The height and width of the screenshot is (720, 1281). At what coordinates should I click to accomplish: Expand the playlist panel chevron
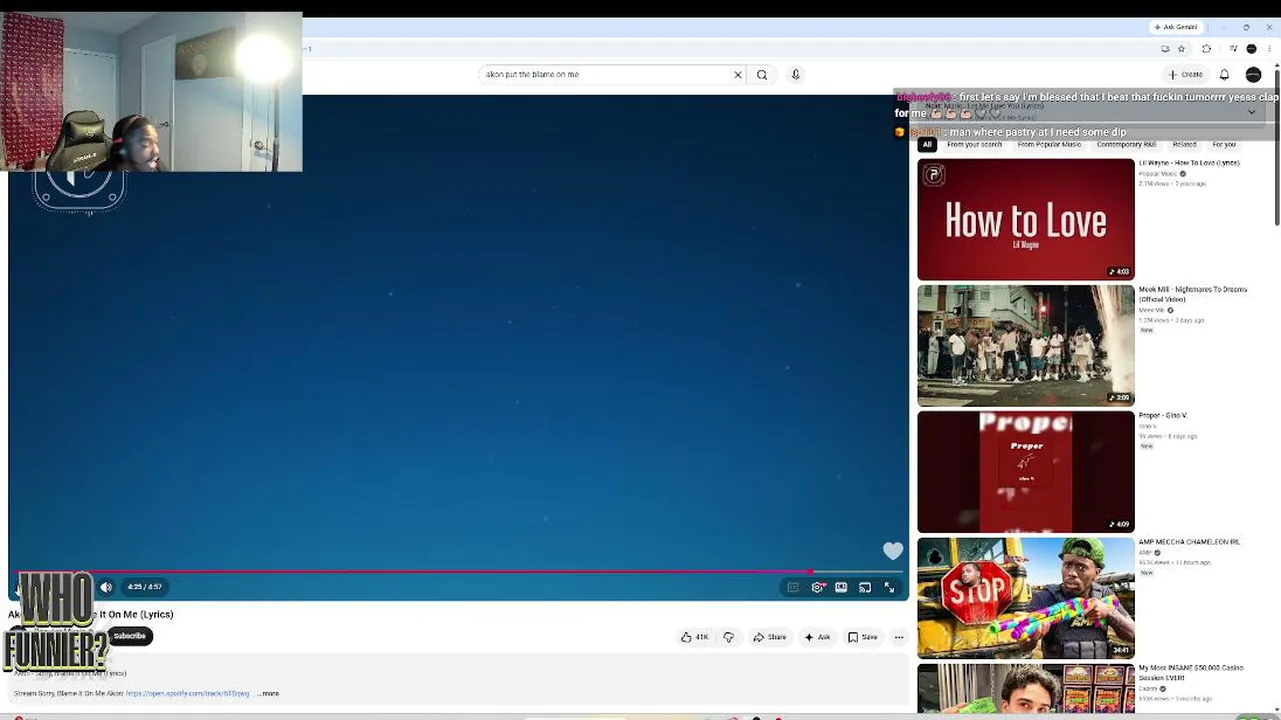1251,112
